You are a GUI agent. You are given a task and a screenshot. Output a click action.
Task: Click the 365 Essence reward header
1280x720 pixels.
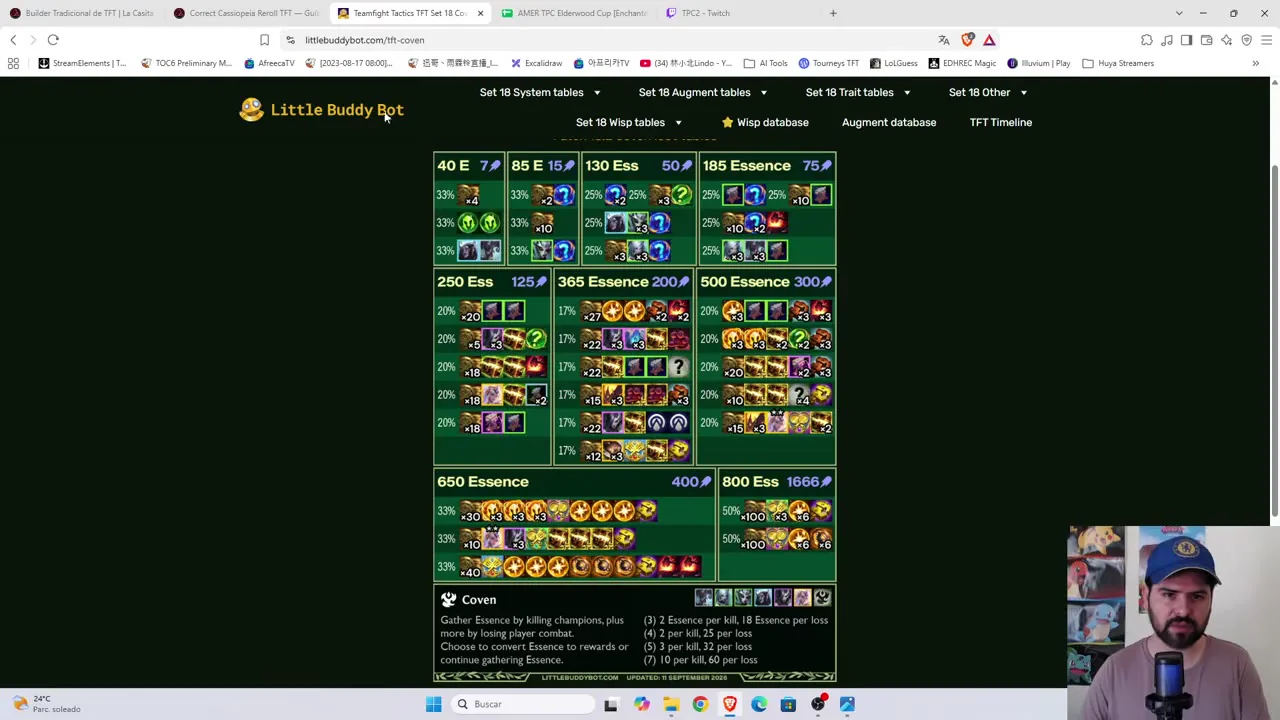pyautogui.click(x=624, y=282)
